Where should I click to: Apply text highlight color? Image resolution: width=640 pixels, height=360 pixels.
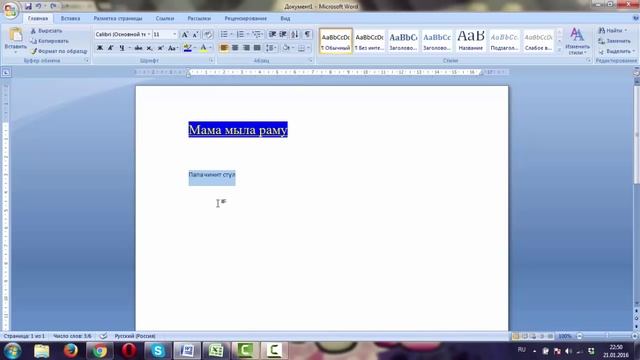point(187,48)
